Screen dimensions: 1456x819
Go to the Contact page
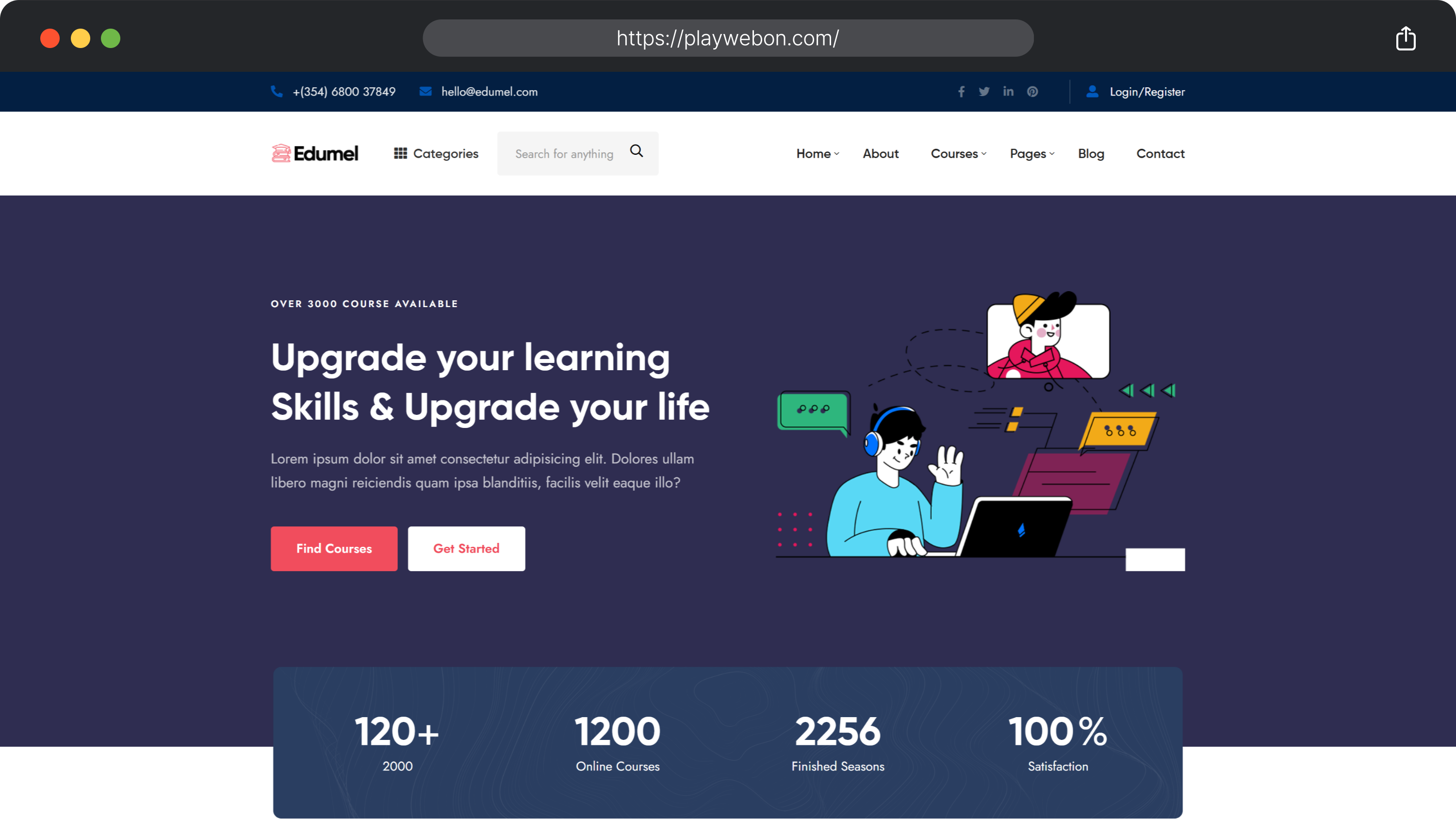(x=1161, y=154)
